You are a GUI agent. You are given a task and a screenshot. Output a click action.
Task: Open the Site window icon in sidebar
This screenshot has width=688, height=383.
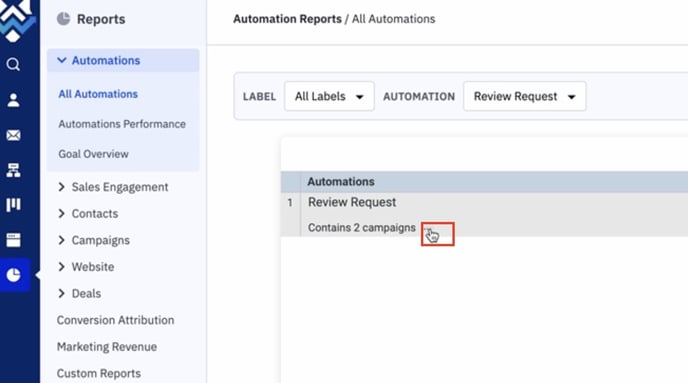(x=13, y=240)
